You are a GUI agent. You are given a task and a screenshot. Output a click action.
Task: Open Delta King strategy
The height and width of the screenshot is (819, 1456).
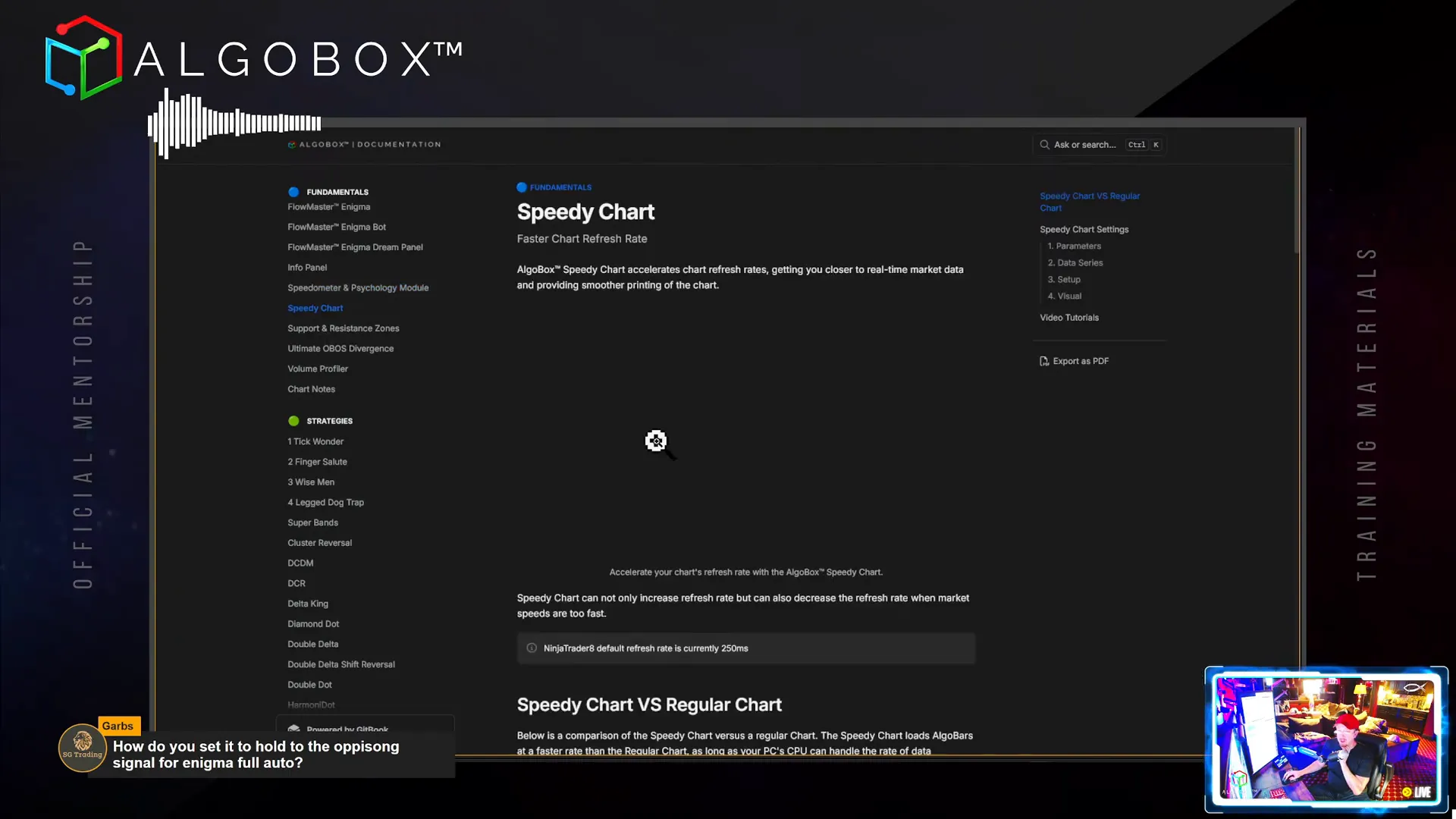[308, 604]
